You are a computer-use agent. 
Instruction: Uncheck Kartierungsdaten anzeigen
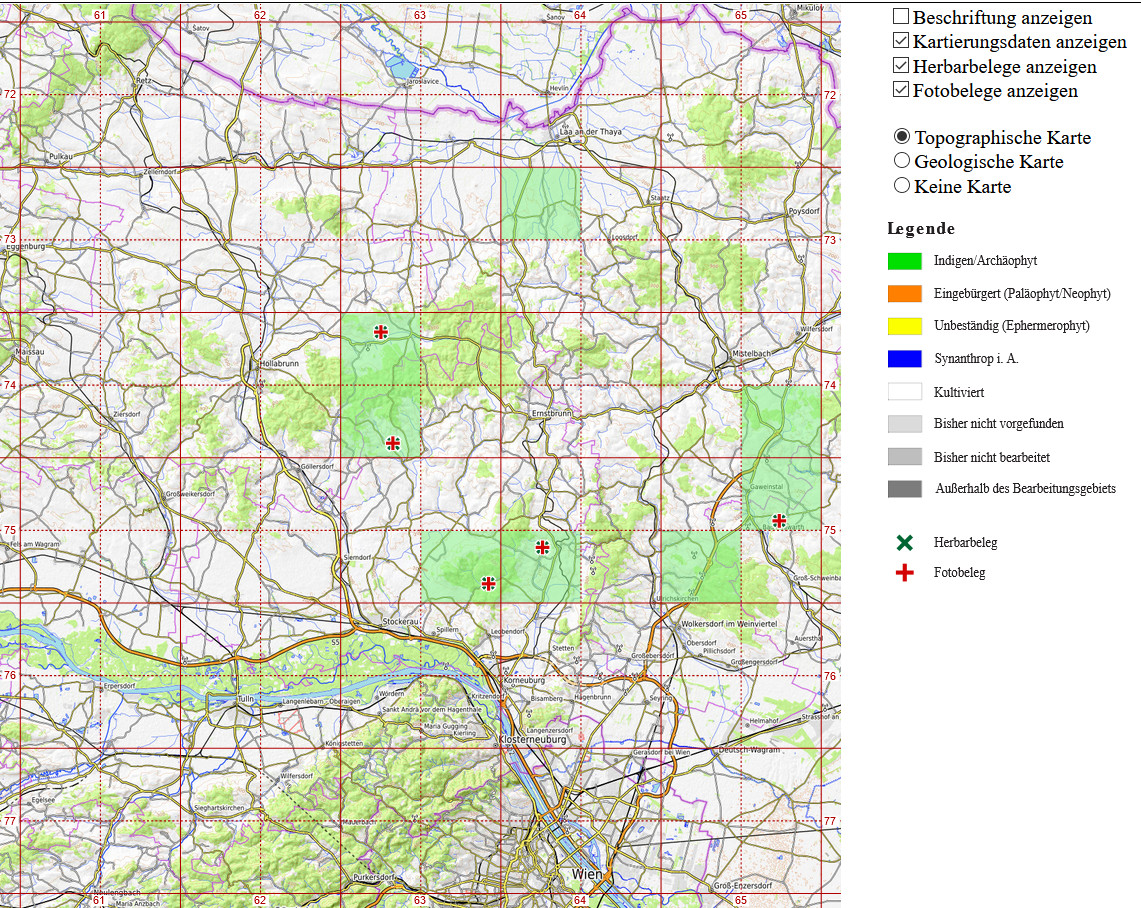click(901, 41)
